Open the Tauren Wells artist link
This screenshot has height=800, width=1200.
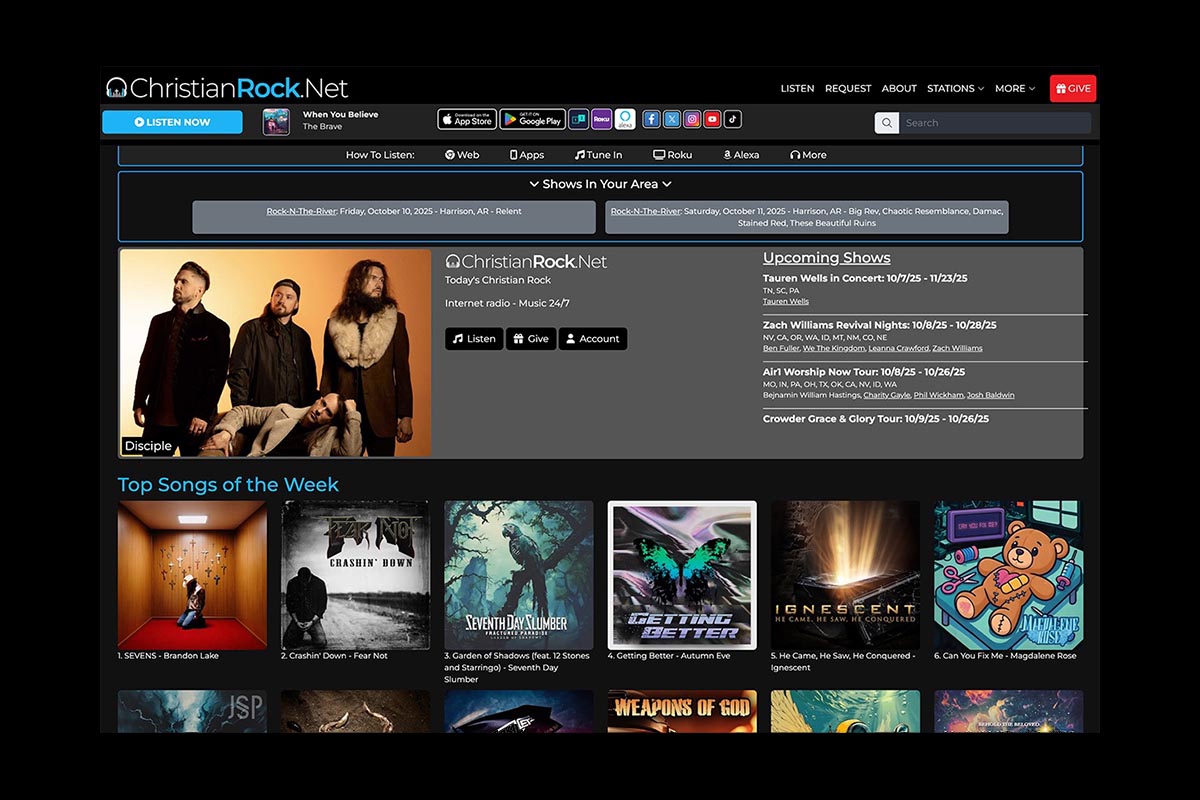click(786, 301)
